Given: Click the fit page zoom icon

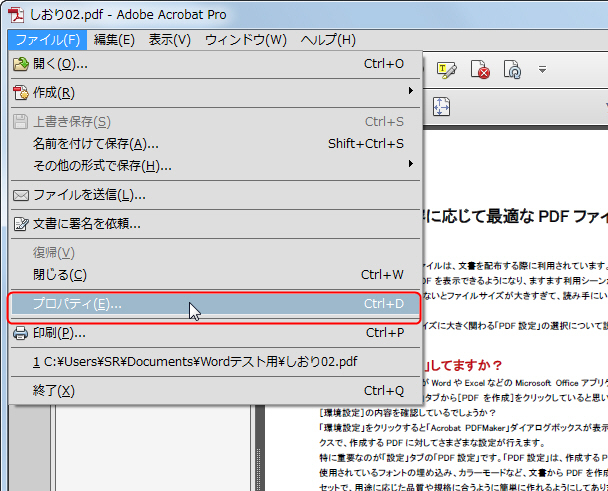Looking at the screenshot, I should point(441,106).
